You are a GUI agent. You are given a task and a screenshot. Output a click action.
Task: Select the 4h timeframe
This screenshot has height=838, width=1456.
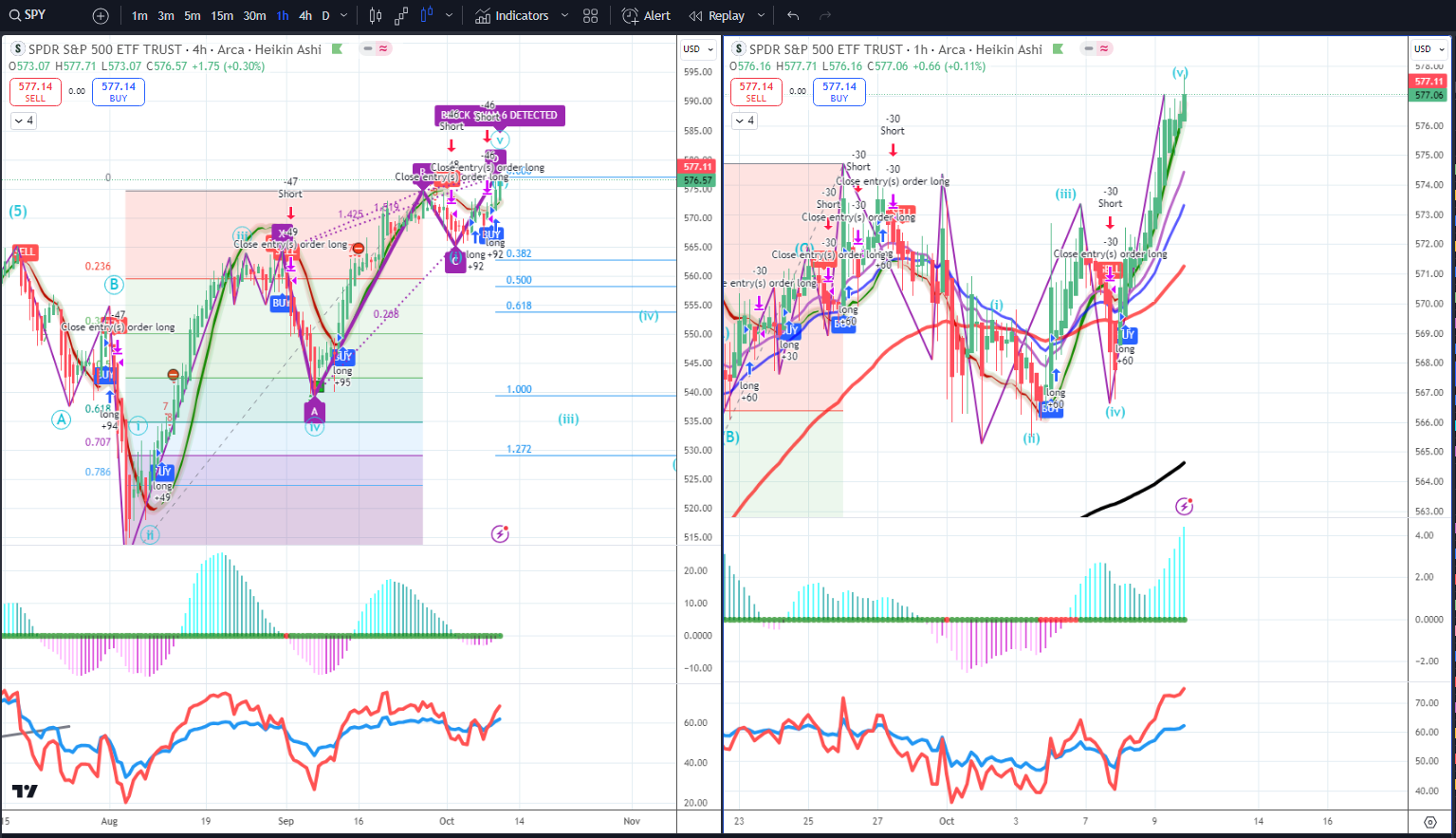(x=305, y=16)
